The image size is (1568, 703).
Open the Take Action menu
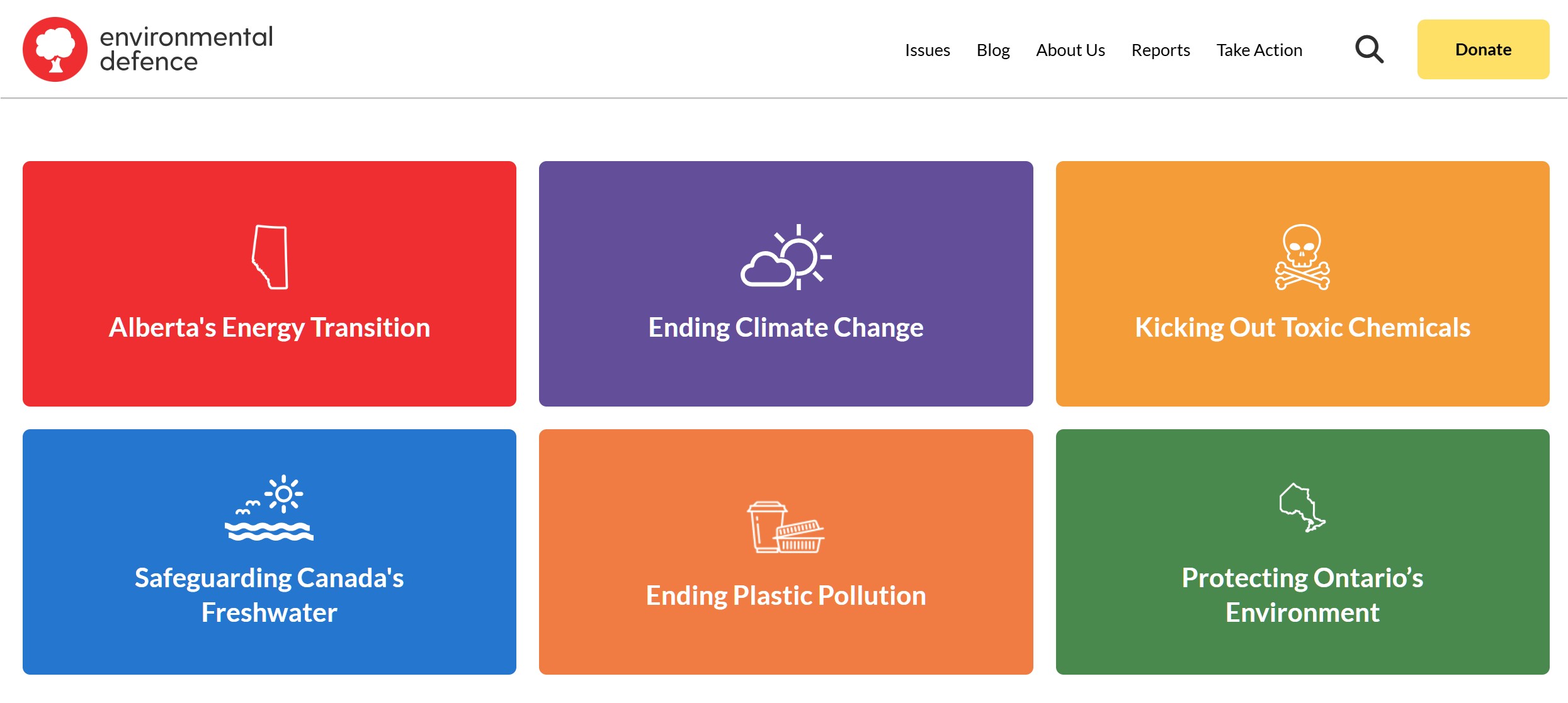coord(1259,50)
